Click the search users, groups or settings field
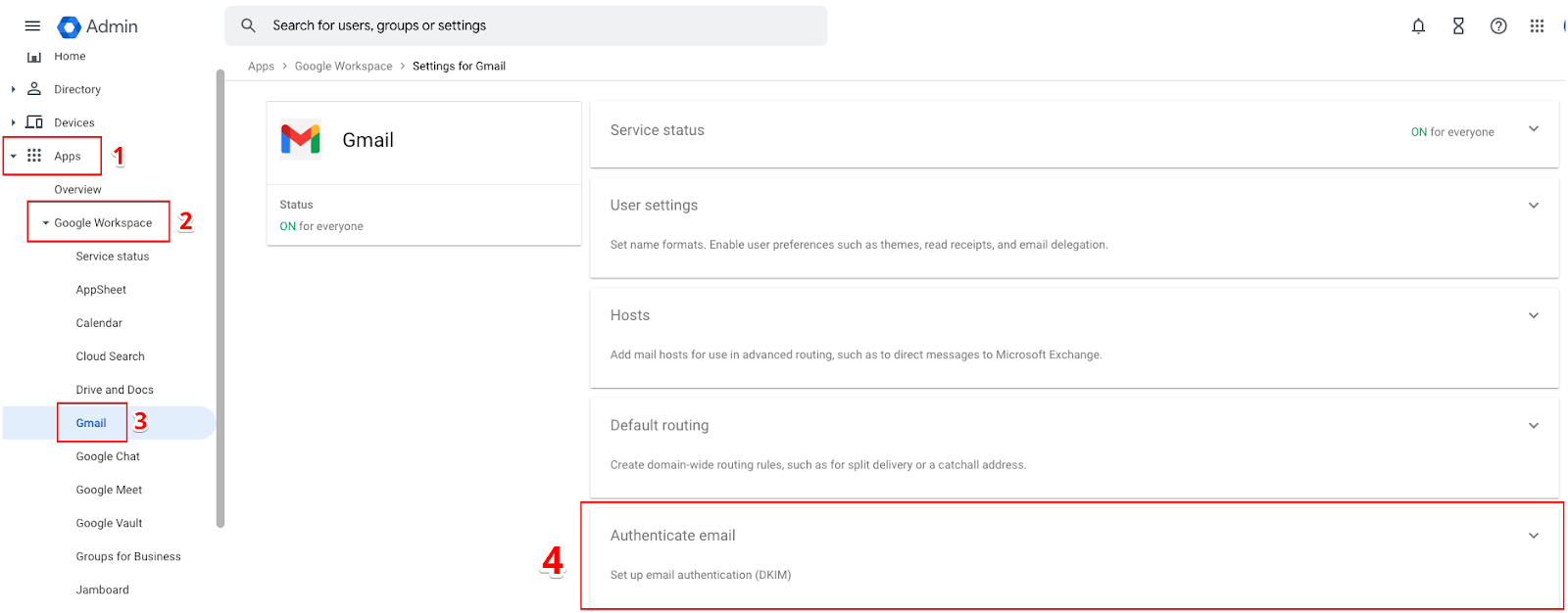 point(539,25)
